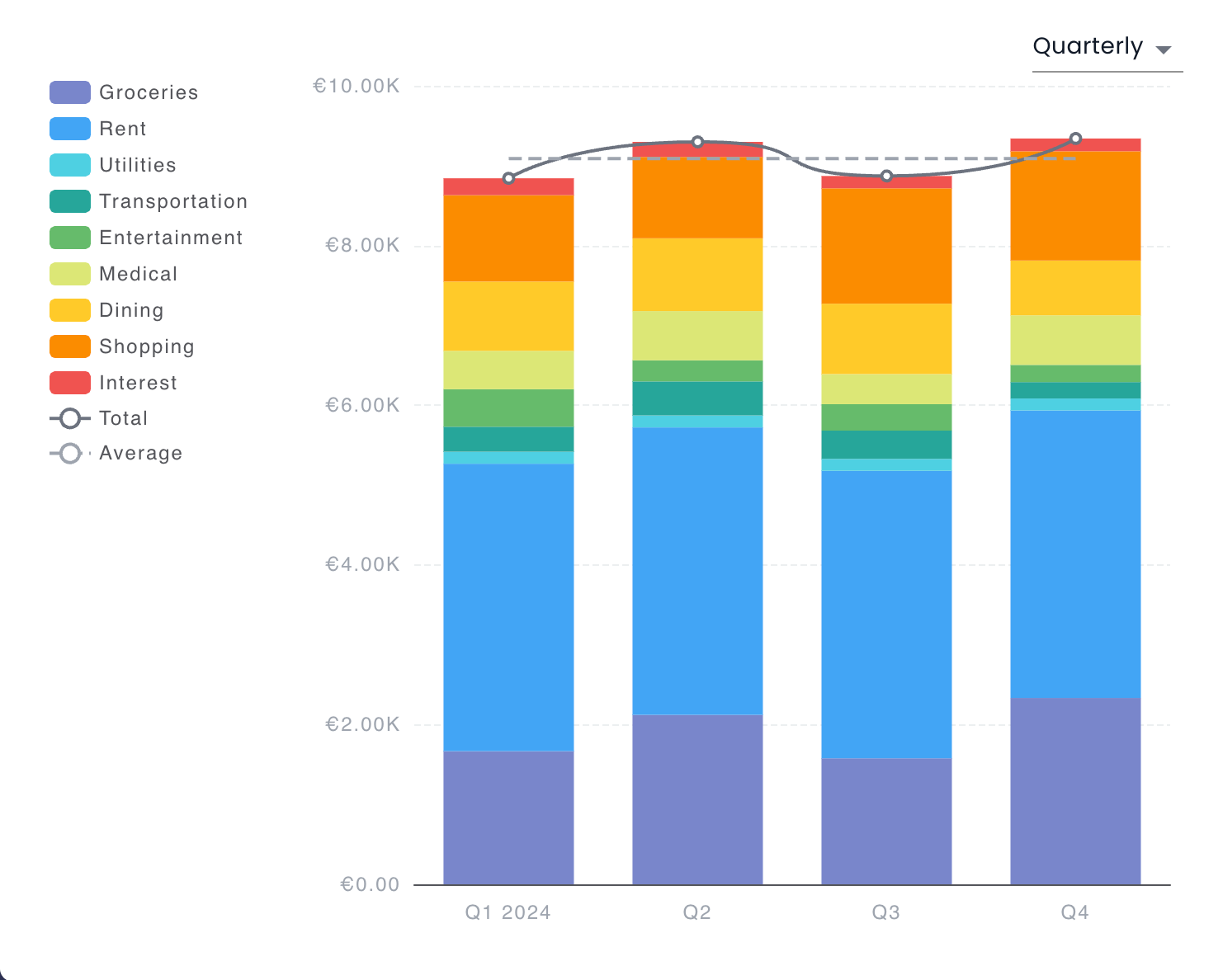Hide the Entertainment series via its legend label
The width and height of the screenshot is (1223, 980).
tap(171, 238)
